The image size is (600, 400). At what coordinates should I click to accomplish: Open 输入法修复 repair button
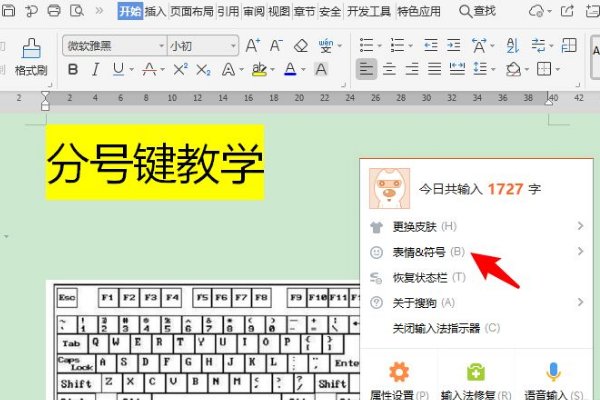click(x=476, y=378)
